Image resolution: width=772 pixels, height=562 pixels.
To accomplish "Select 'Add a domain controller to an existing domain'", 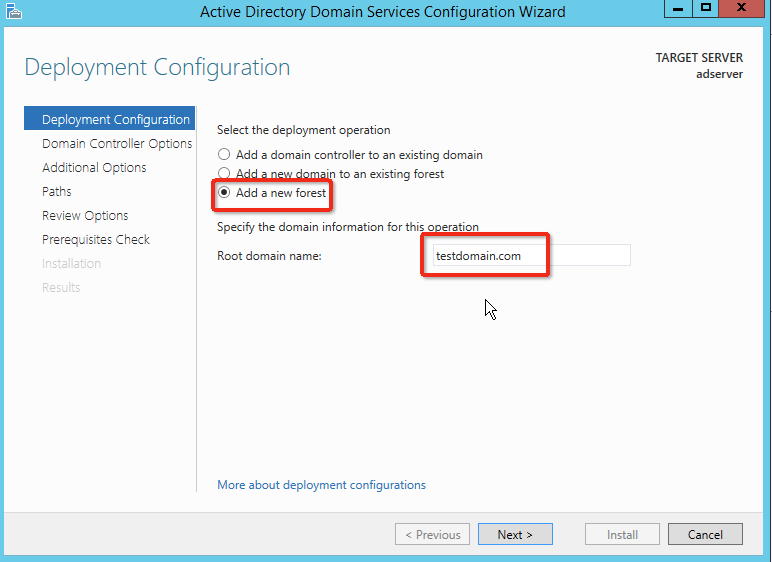I will [225, 155].
